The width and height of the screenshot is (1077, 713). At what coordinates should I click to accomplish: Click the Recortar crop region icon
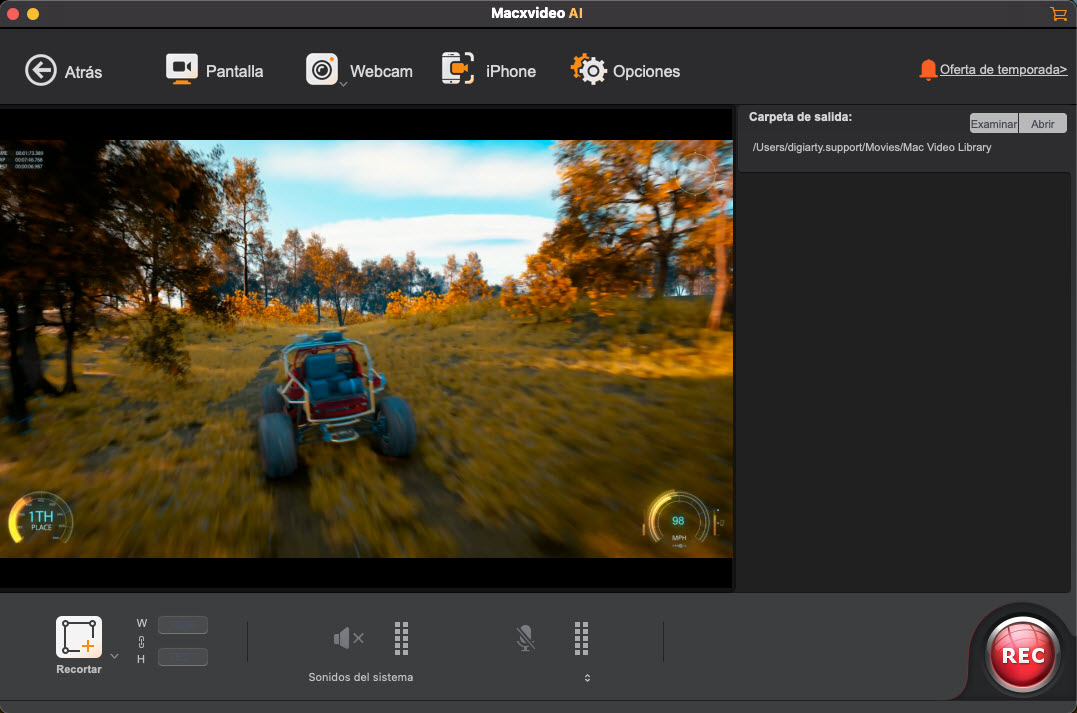(78, 638)
